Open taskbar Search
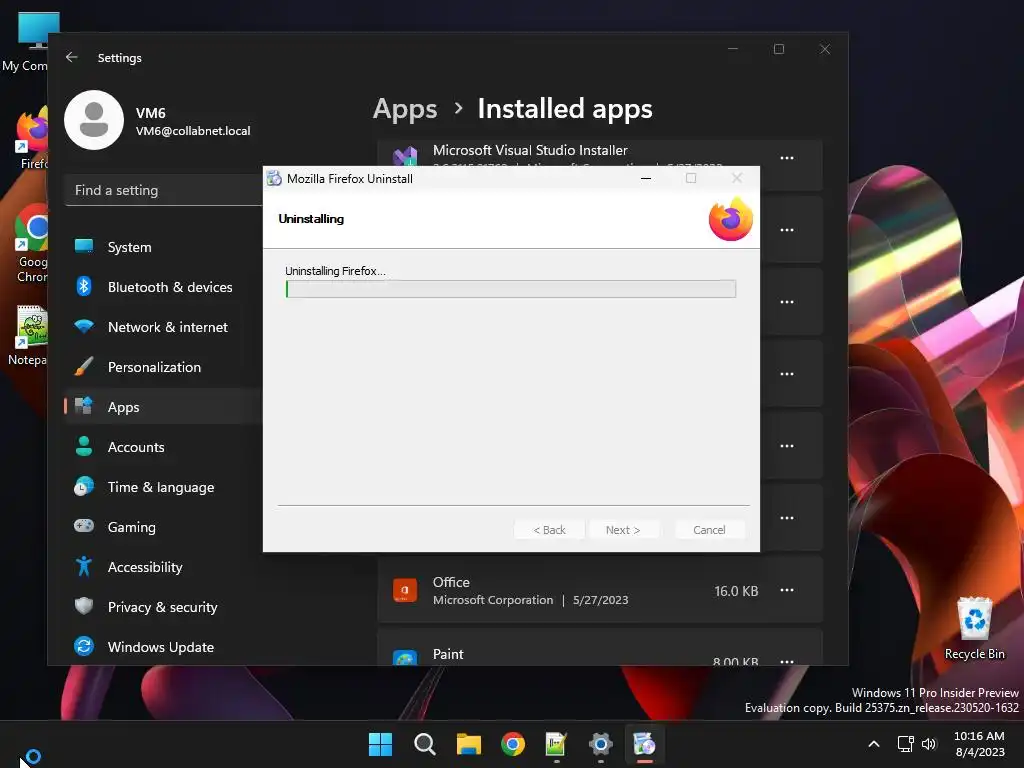 pos(424,744)
